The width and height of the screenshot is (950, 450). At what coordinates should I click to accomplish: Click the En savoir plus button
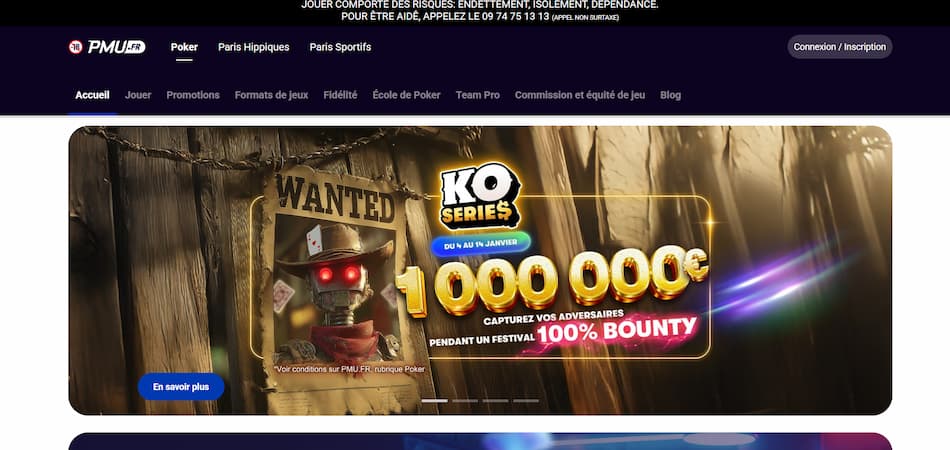pyautogui.click(x=181, y=386)
